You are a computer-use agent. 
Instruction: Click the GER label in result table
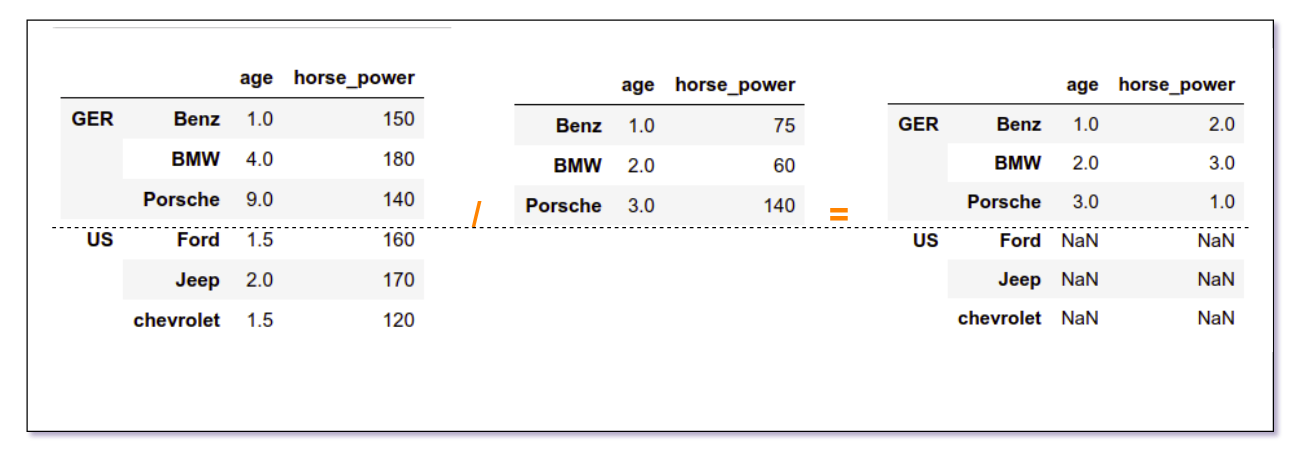[x=919, y=124]
